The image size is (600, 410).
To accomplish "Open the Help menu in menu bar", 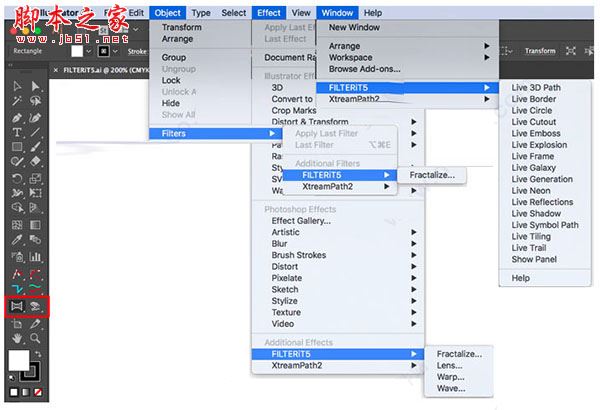I will tap(373, 13).
